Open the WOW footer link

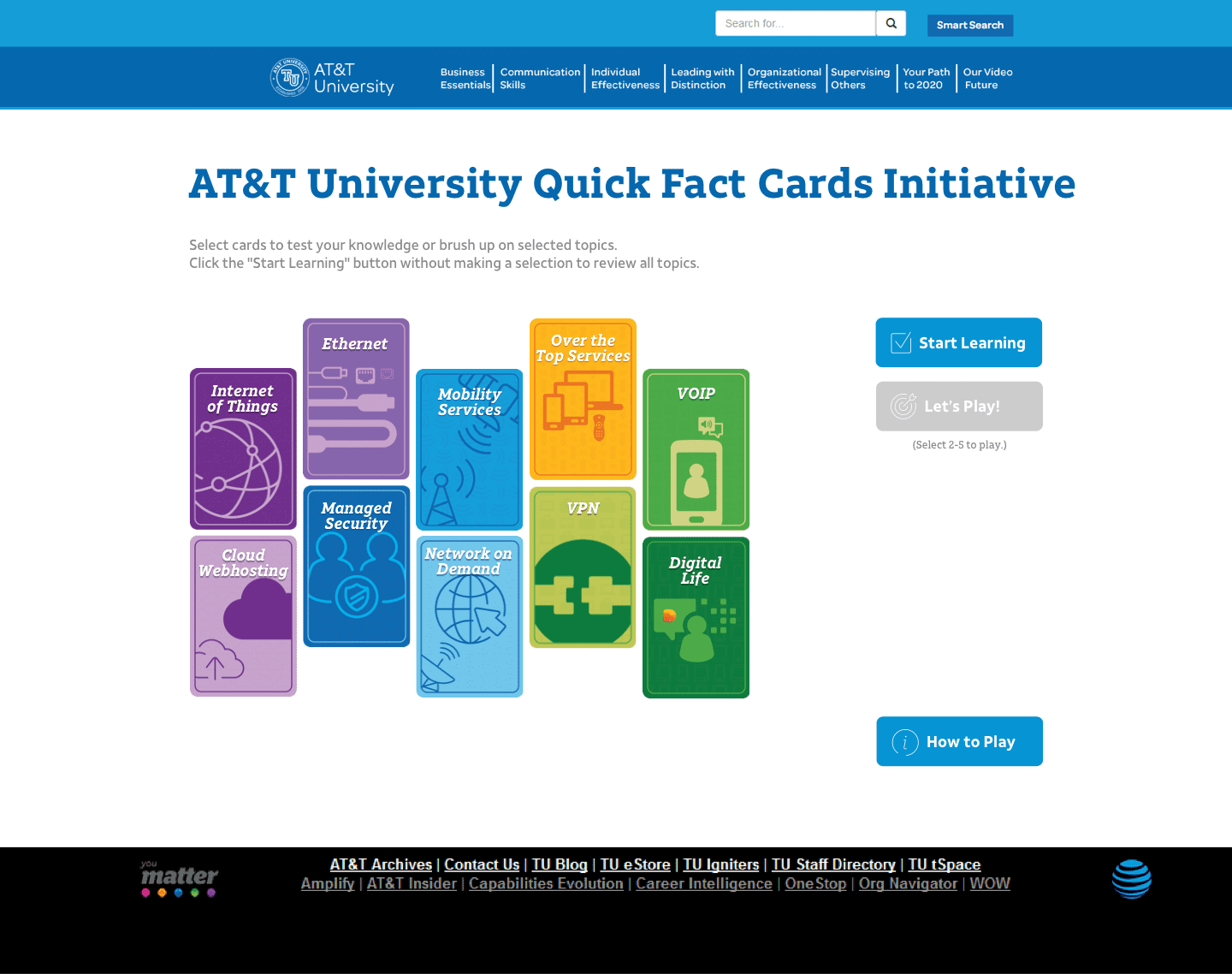[x=990, y=883]
